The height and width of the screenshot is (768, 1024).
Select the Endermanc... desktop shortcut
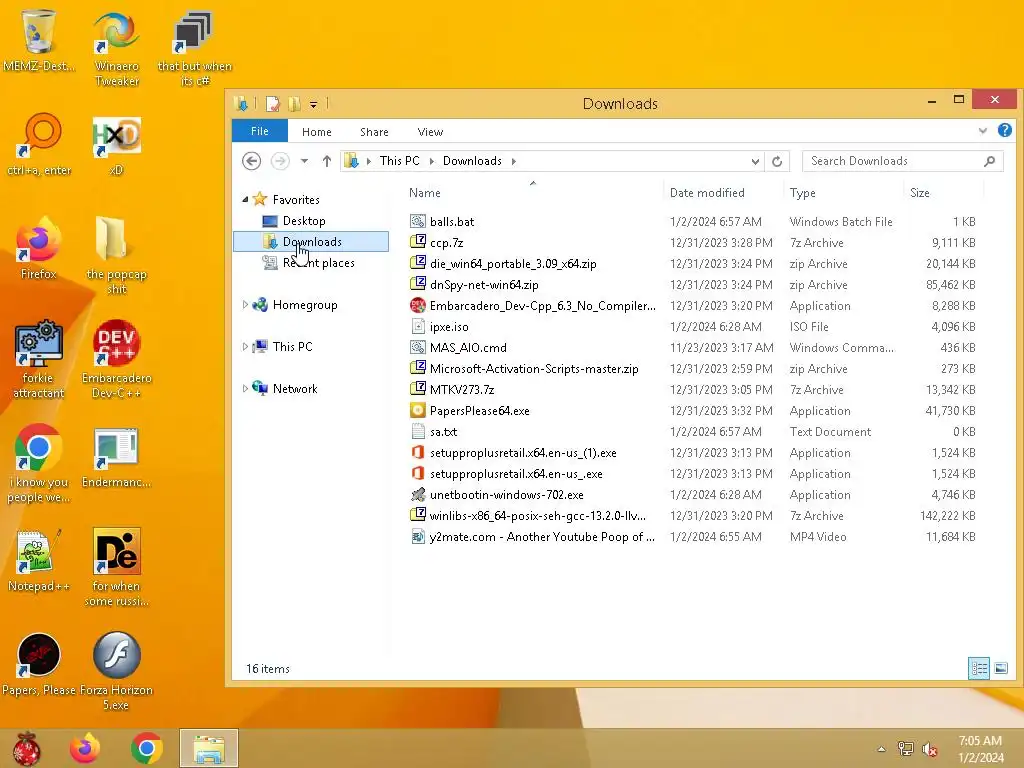(116, 457)
